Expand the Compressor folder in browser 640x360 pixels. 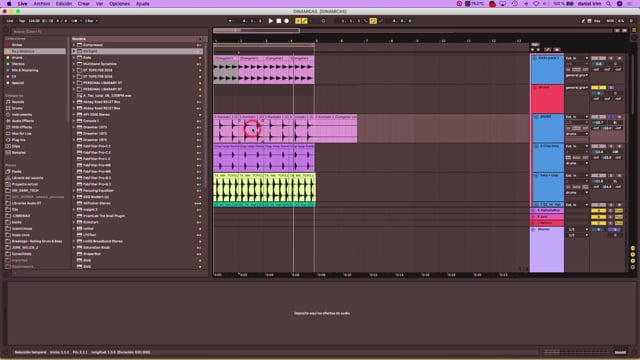coord(74,45)
